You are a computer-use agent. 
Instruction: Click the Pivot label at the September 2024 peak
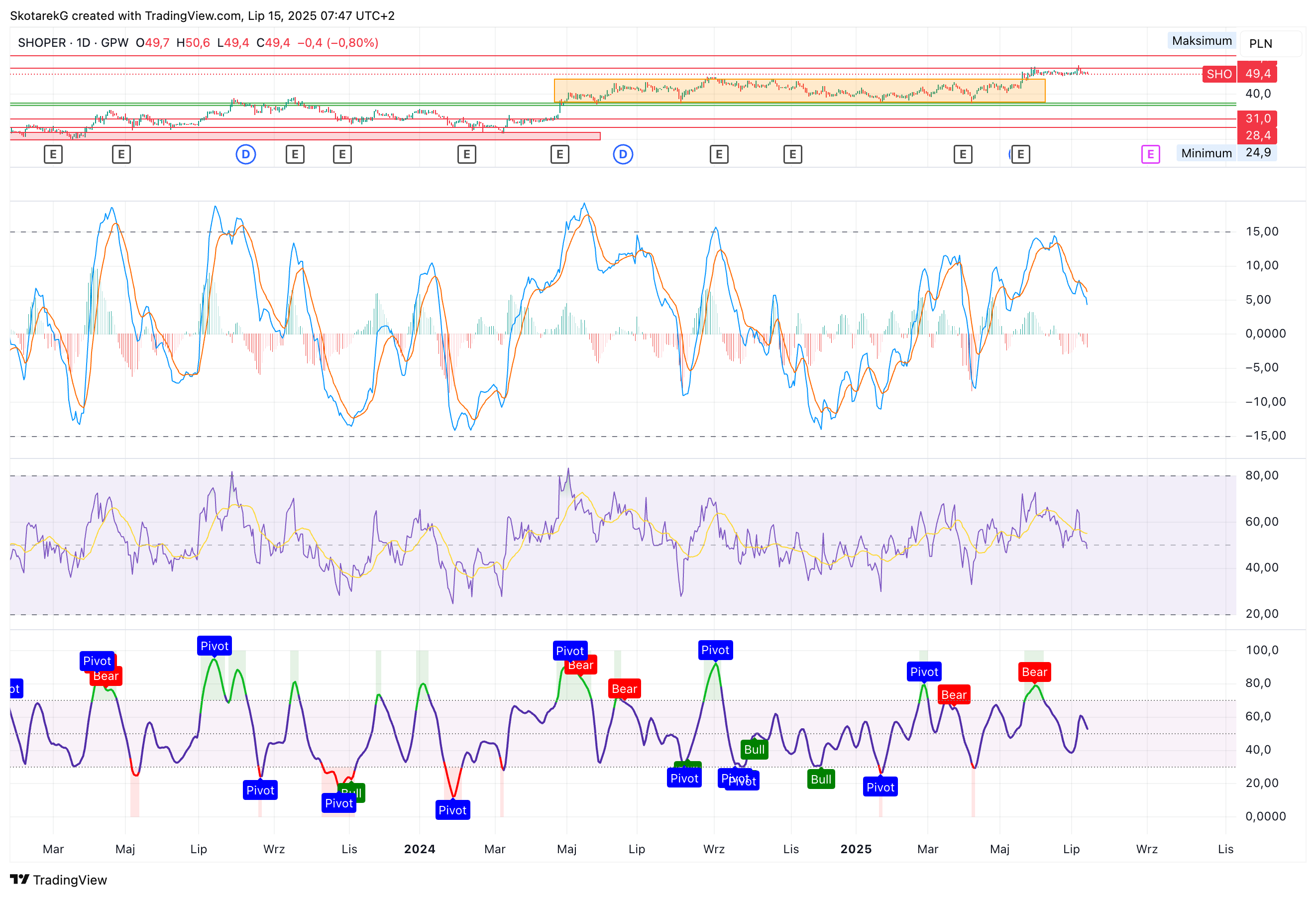pyautogui.click(x=715, y=650)
